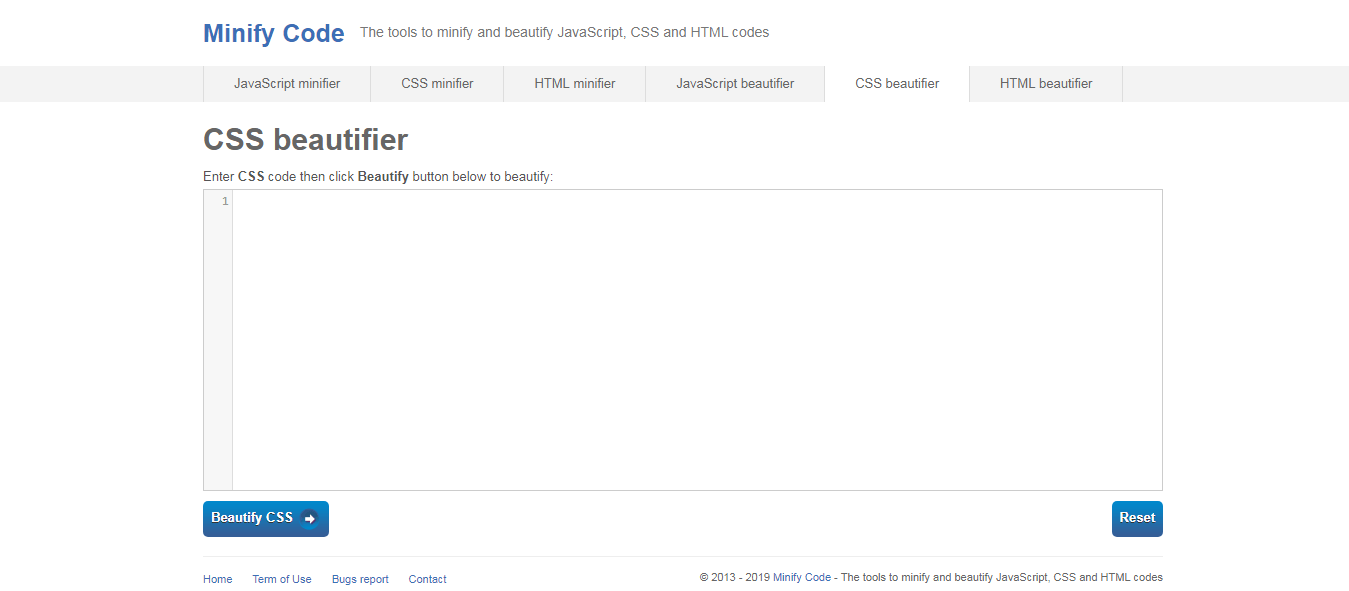Switch to the JavaScript minifier tab
The height and width of the screenshot is (591, 1349).
click(286, 83)
